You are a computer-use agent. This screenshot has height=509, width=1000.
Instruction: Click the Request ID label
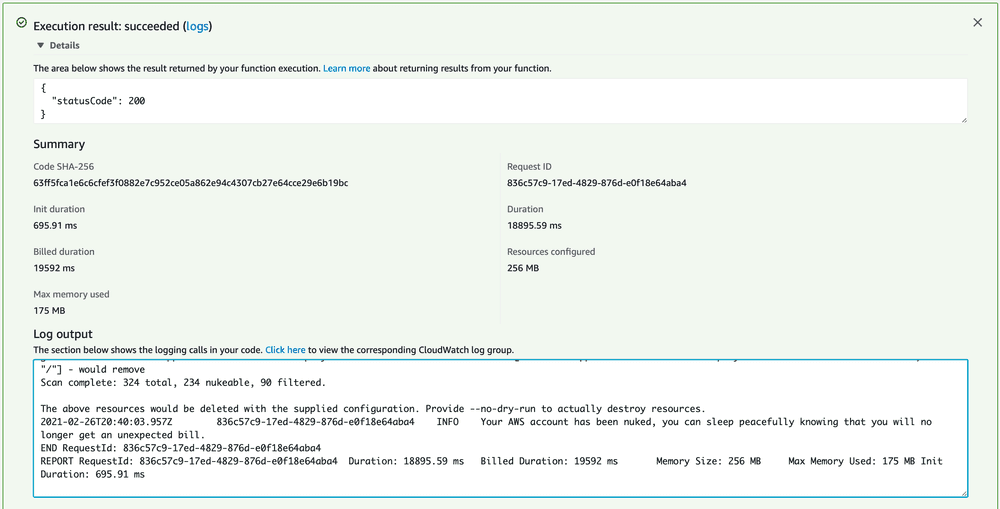click(529, 166)
